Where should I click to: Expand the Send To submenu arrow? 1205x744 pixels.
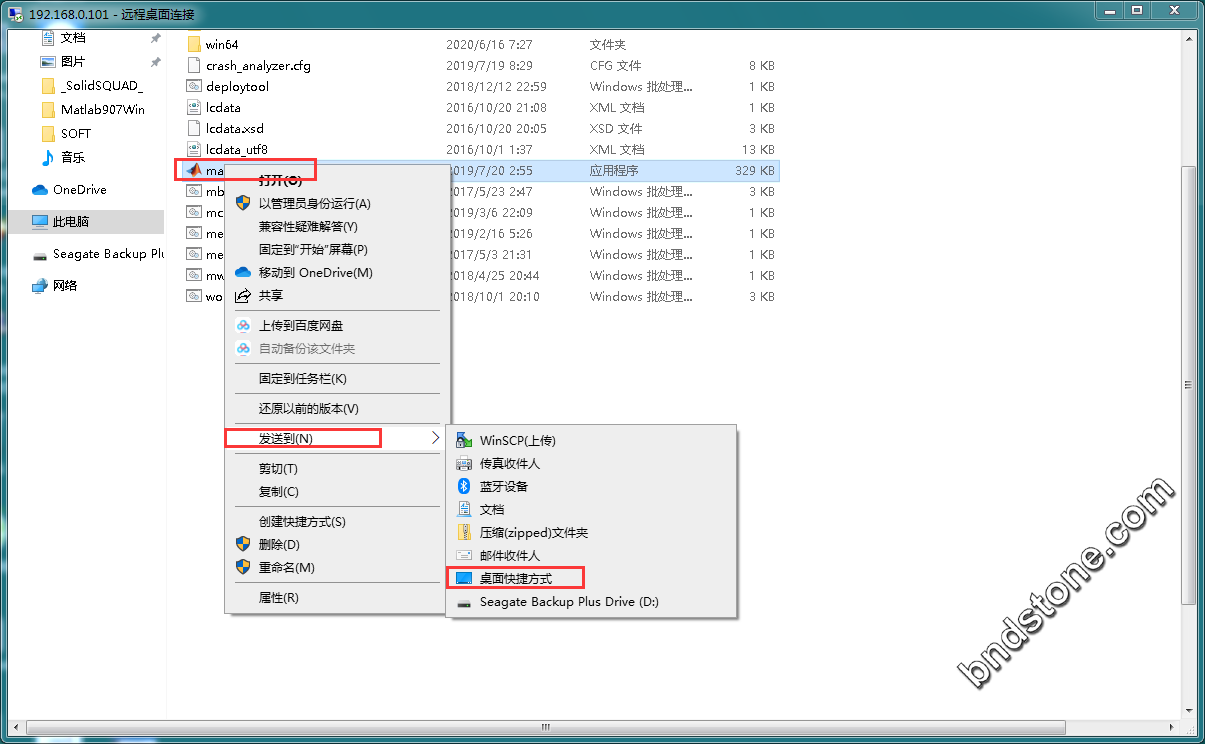tap(435, 438)
